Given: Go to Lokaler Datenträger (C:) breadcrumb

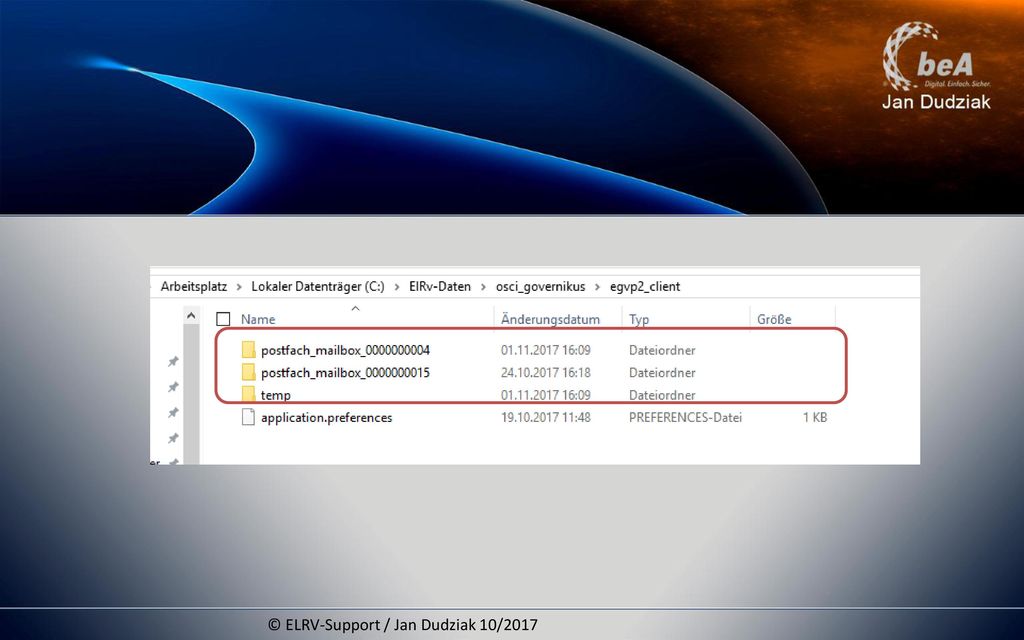Looking at the screenshot, I should [318, 286].
